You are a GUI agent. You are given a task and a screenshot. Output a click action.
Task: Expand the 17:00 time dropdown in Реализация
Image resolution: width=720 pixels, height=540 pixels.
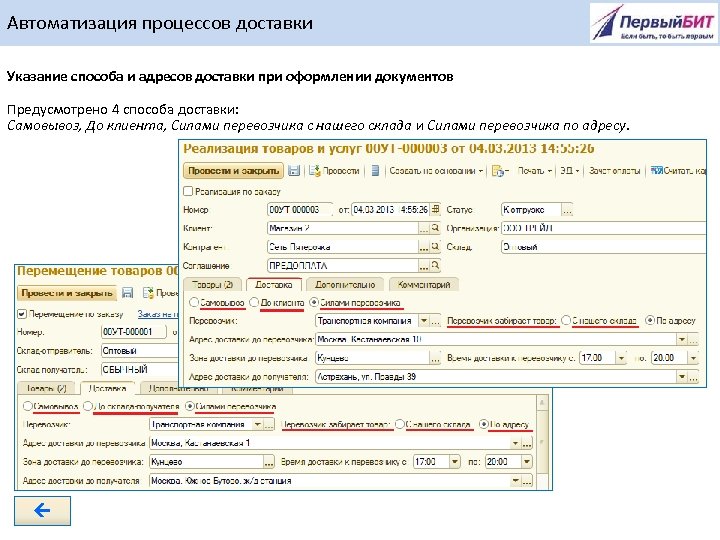tap(621, 358)
